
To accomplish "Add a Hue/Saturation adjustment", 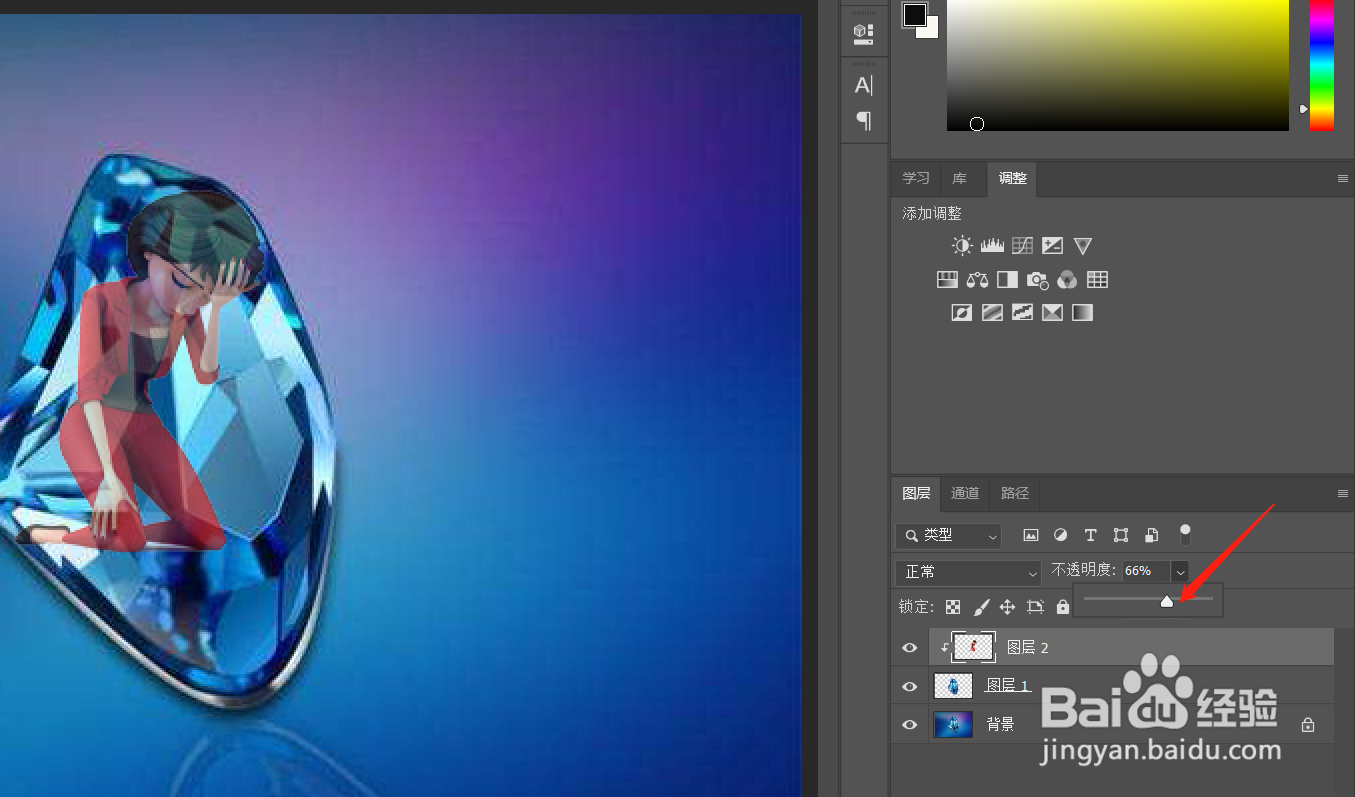I will point(947,279).
